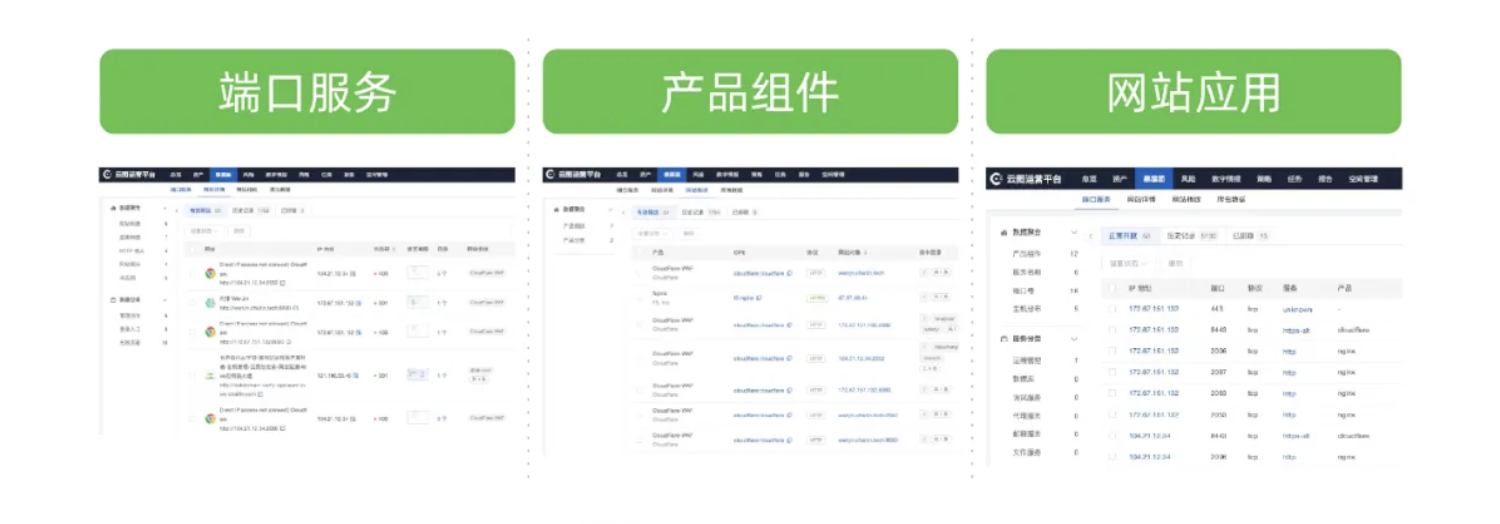Click the 数据分类 icon in 端口服务 sidebar
Image resolution: width=1500 pixels, height=524 pixels.
point(112,300)
